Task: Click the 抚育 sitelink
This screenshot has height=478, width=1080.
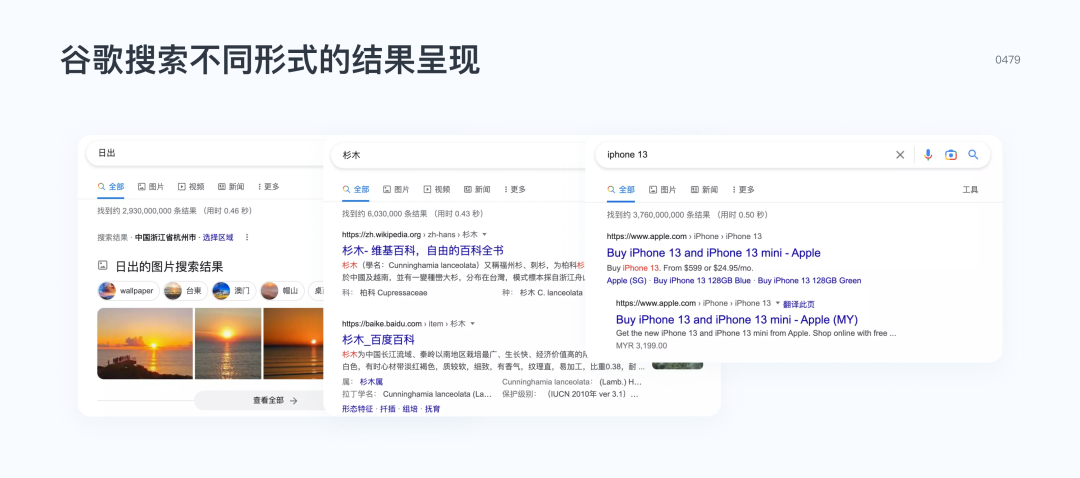Action: point(433,408)
